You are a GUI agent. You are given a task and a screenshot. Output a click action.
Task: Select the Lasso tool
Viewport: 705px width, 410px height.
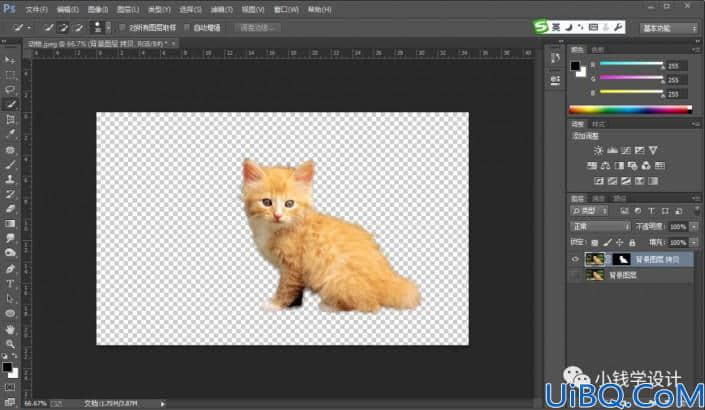(10, 89)
